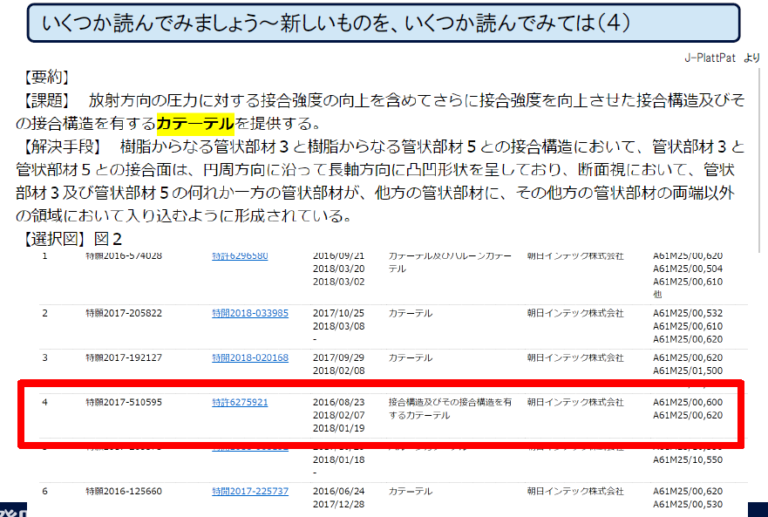
Task: Click applicant 朝日インテック株式会社 in row 2
Action: point(575,313)
